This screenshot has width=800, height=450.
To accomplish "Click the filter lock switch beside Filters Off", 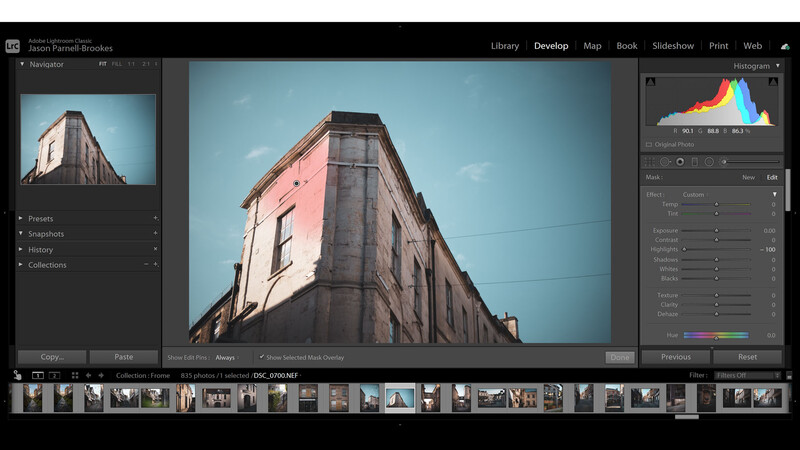I will point(789,376).
